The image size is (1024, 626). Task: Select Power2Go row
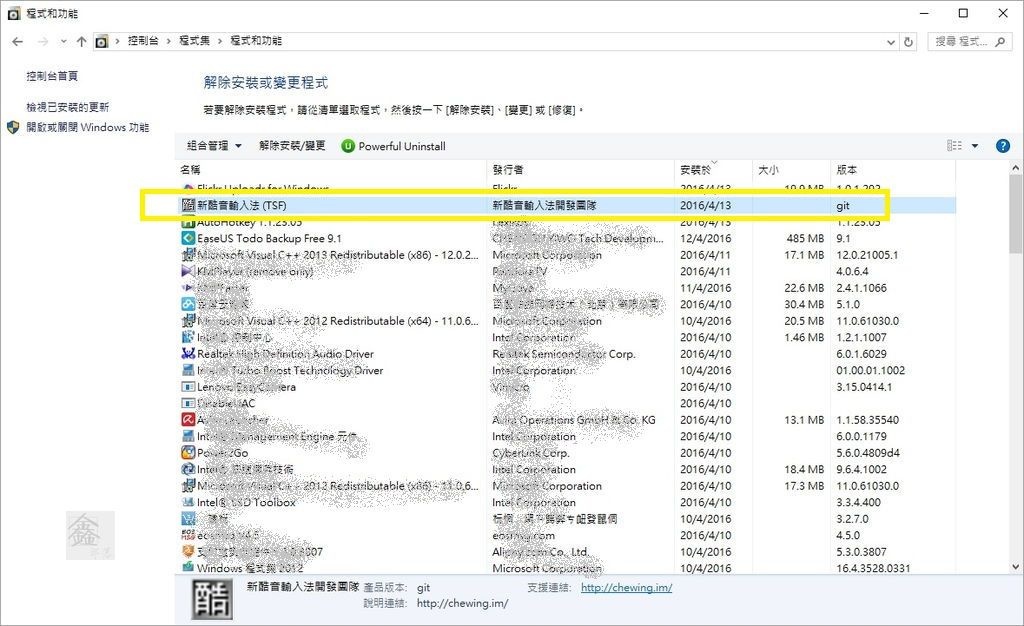click(566, 452)
